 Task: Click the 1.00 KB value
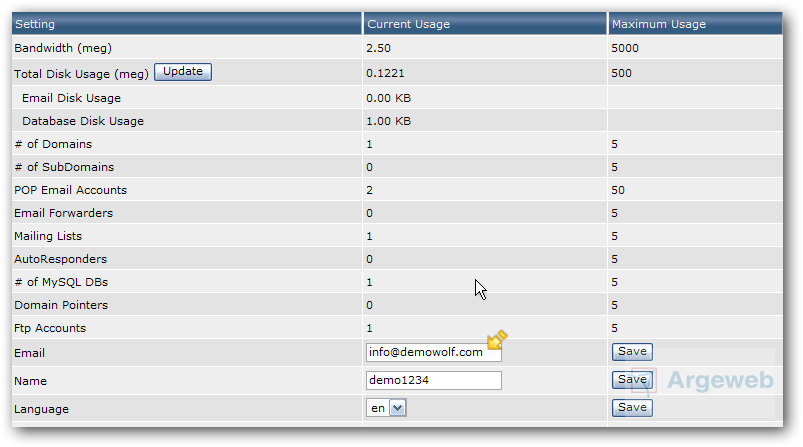[x=389, y=121]
